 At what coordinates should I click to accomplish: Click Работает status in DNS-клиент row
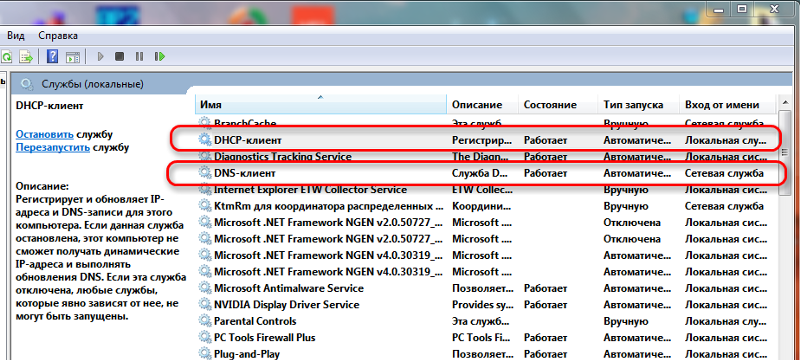click(x=545, y=173)
